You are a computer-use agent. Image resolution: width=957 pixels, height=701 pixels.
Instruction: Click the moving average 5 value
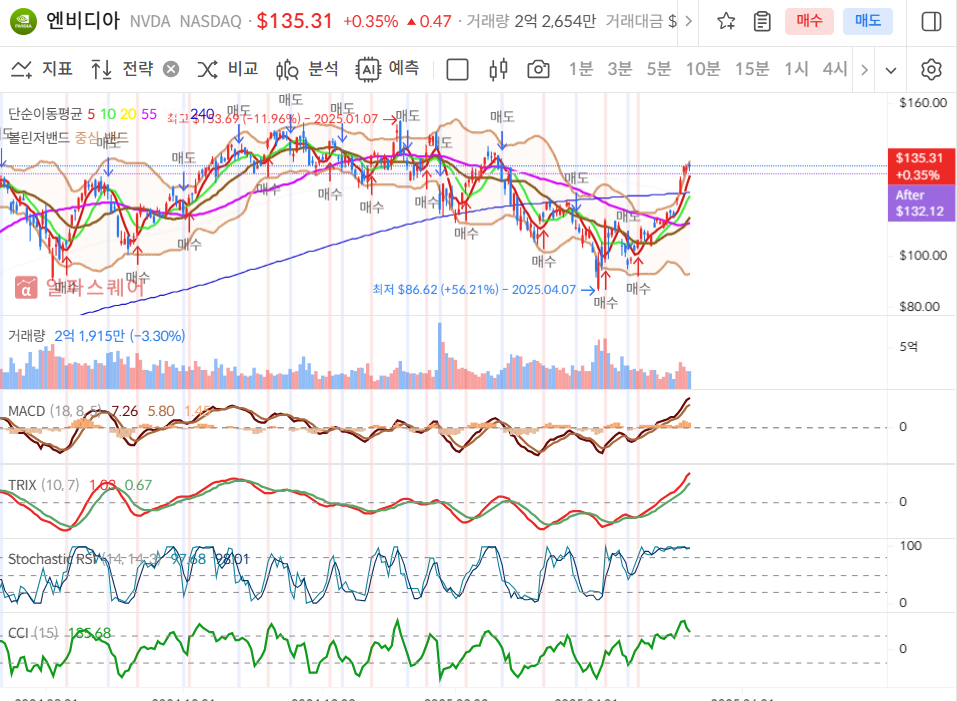[91, 114]
